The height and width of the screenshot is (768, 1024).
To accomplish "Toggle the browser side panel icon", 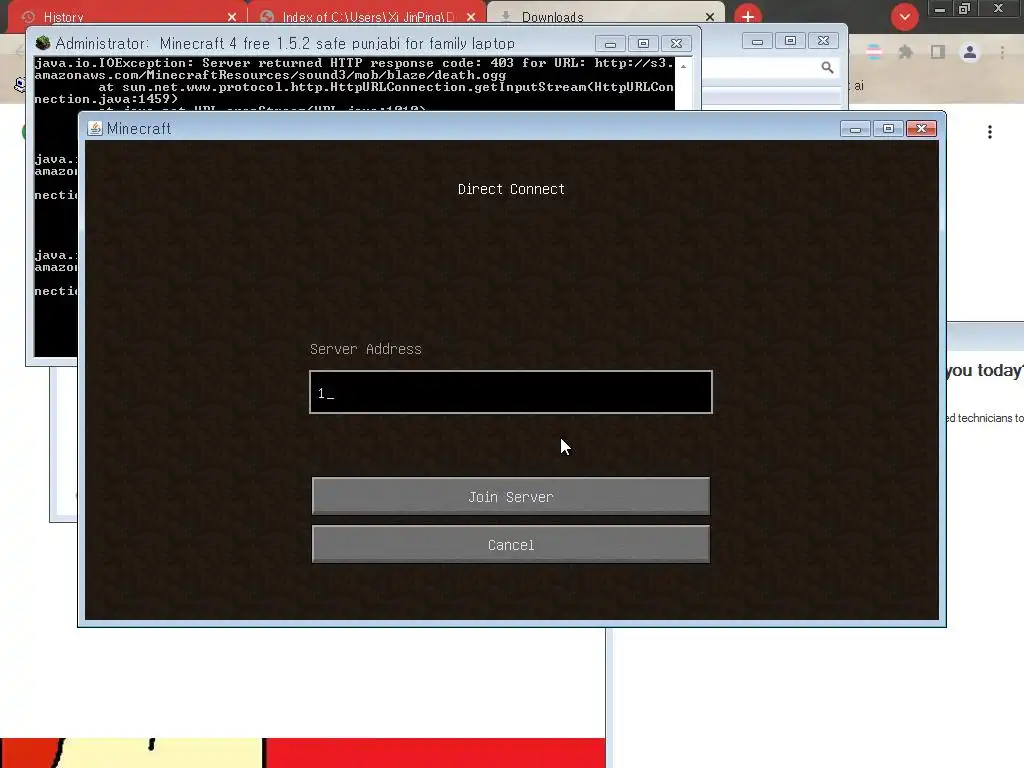I will pos(938,52).
